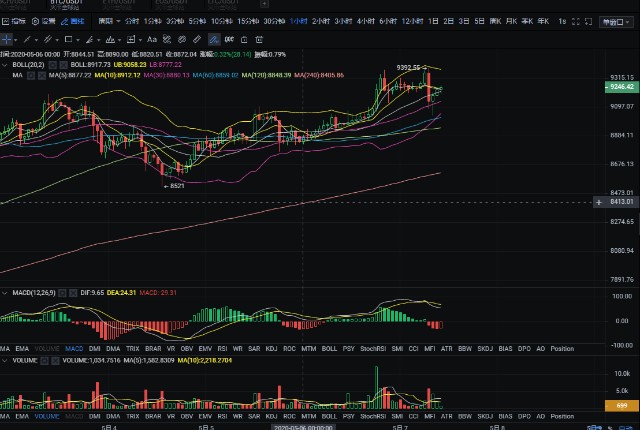Expand the crosshair tool dropdown arrow
The image size is (640, 430).
pyautogui.click(x=16, y=40)
